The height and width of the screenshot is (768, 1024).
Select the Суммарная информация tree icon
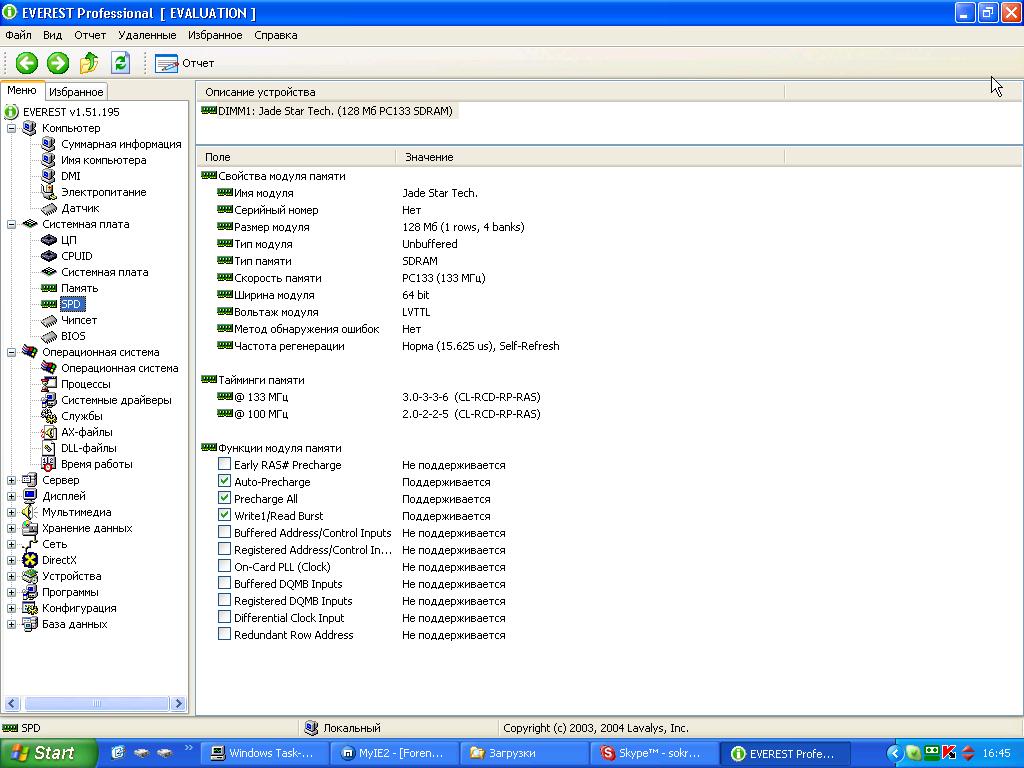[x=48, y=144]
